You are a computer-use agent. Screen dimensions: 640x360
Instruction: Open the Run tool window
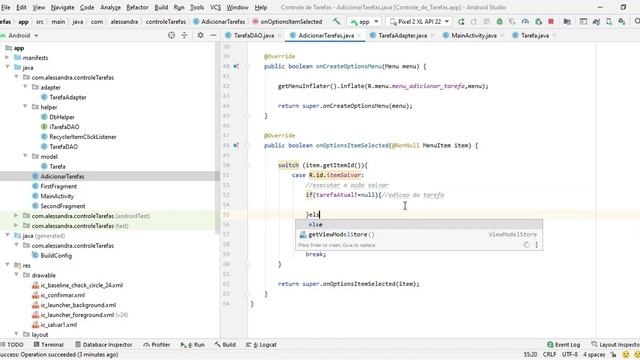point(193,344)
